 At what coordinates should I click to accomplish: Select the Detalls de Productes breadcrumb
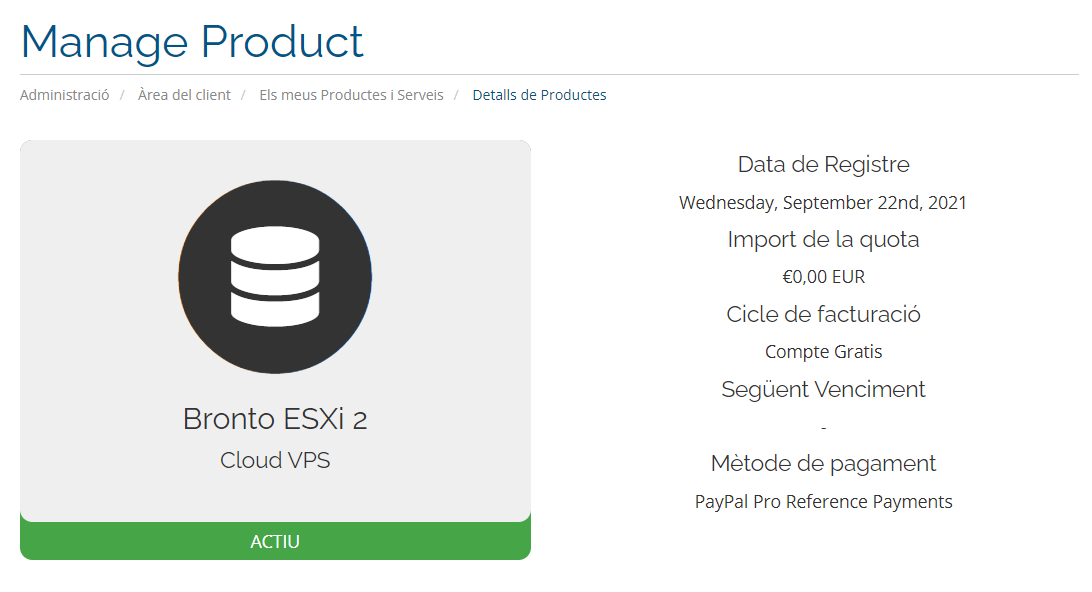[539, 95]
